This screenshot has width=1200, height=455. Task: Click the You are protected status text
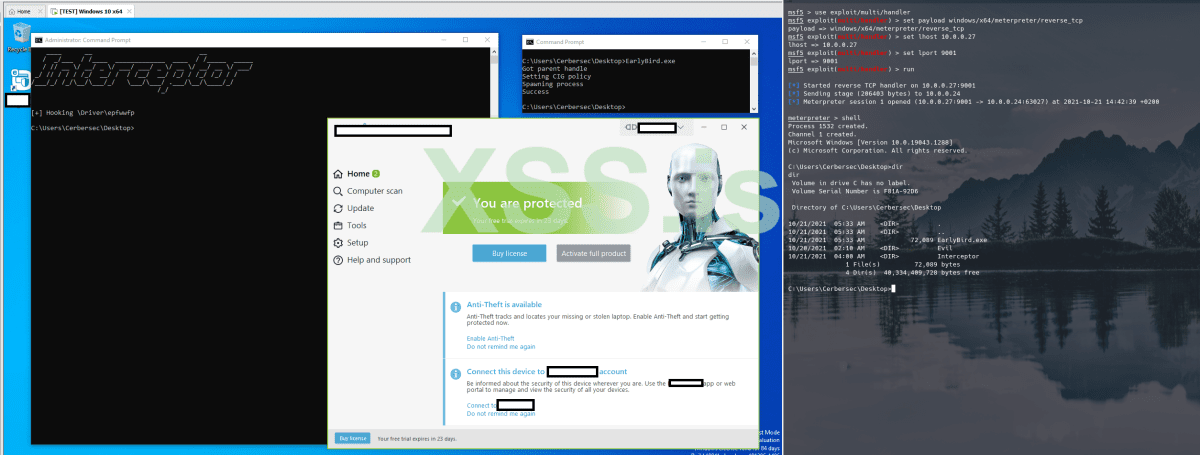tap(527, 203)
